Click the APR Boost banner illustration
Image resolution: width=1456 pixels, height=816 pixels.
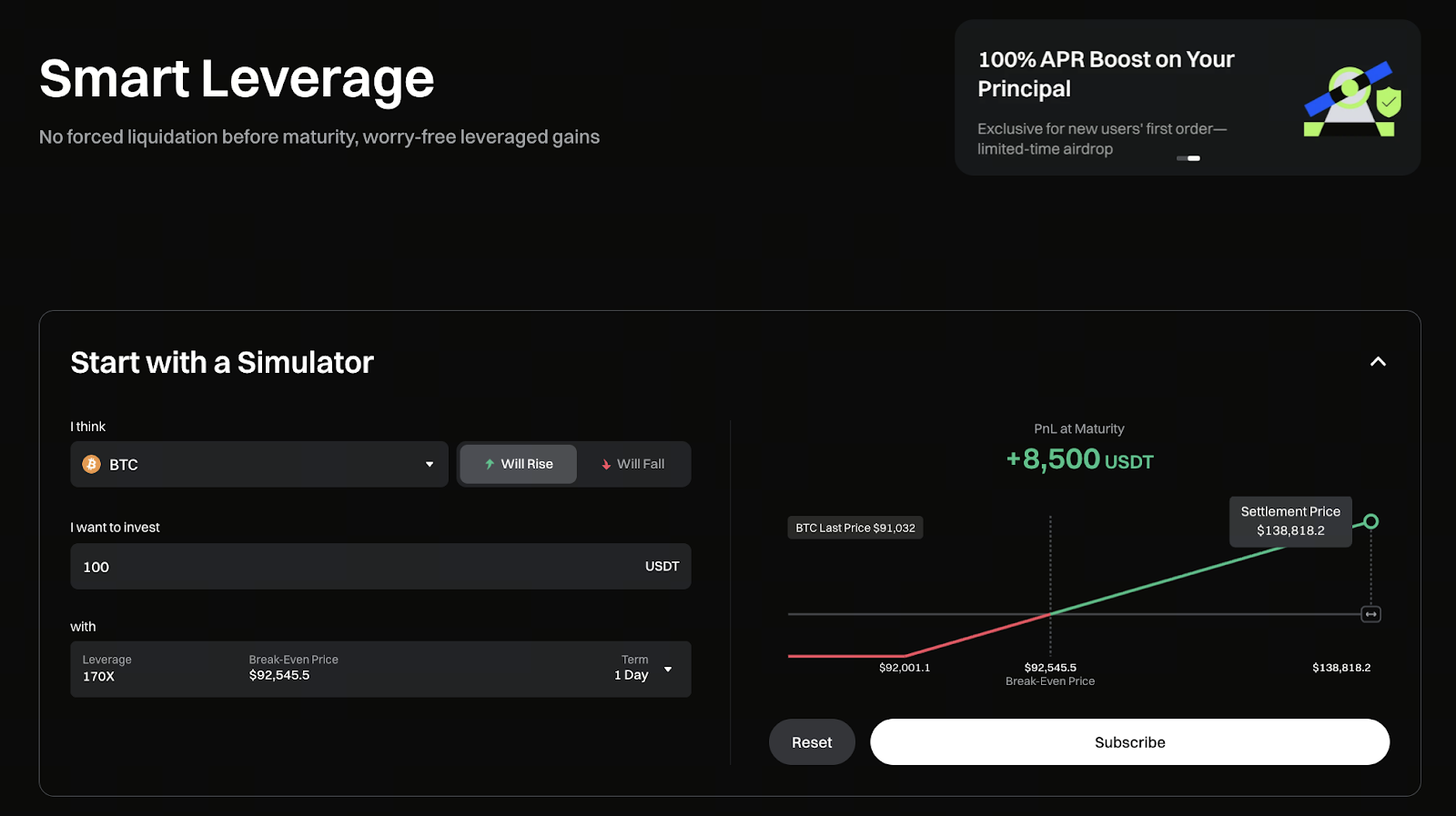[x=1351, y=100]
